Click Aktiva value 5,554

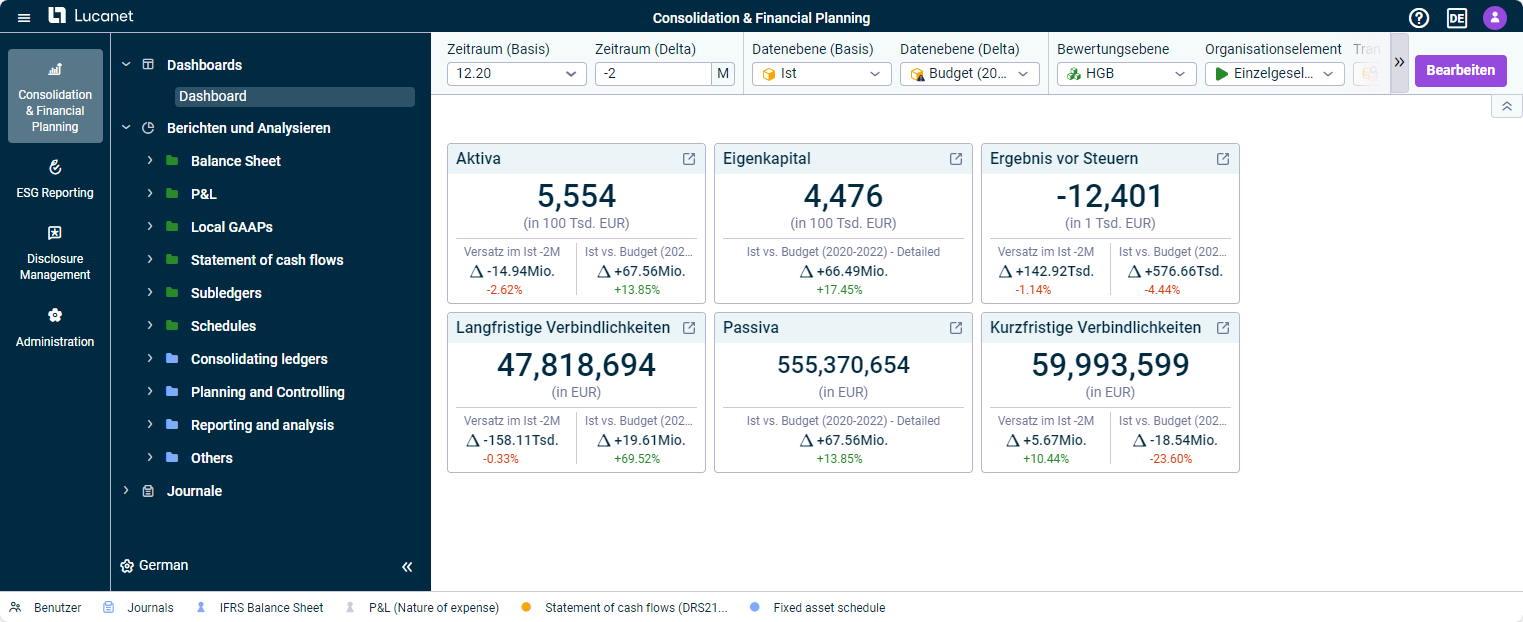(x=577, y=195)
